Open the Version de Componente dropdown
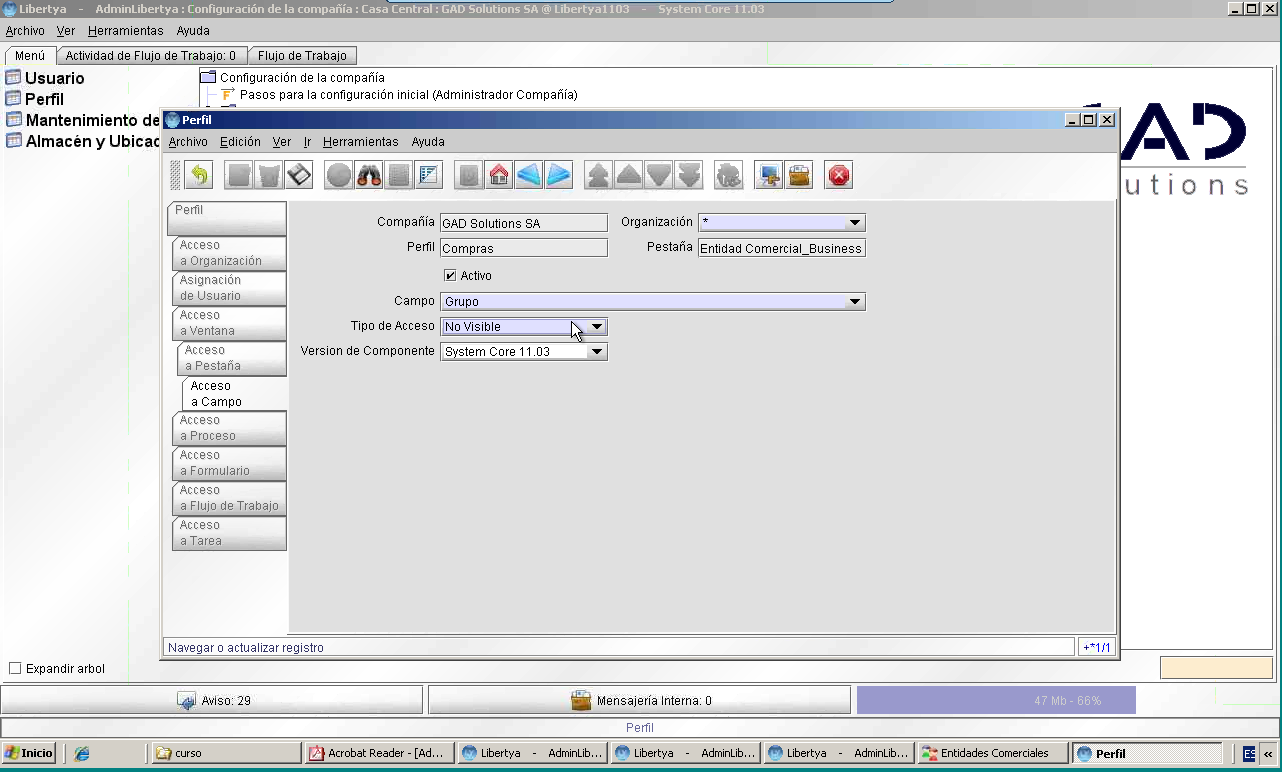 (597, 352)
